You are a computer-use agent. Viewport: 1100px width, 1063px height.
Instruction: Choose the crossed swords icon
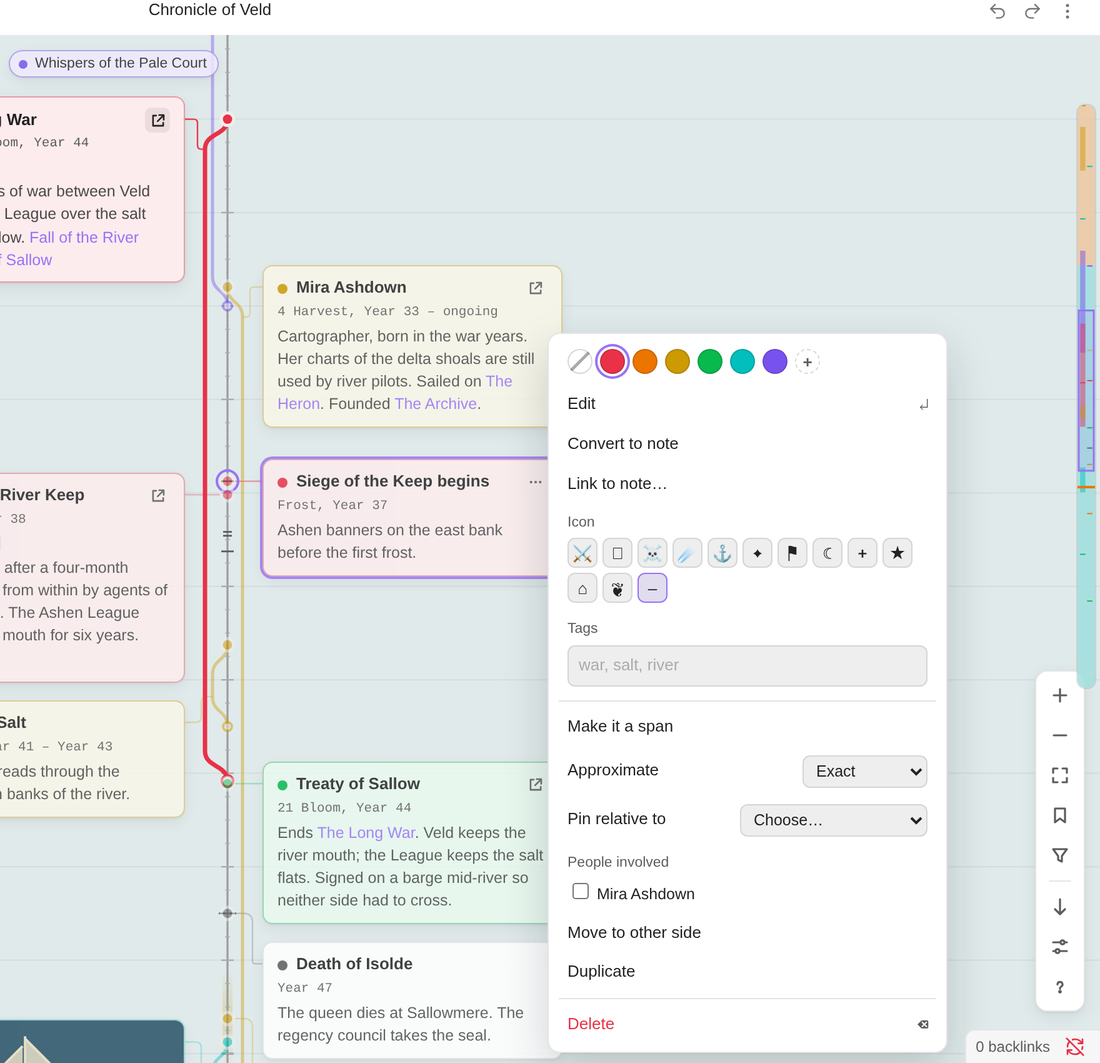(x=582, y=553)
